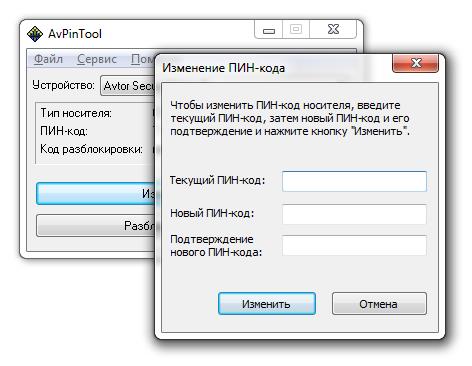Click the maximize button of AvPinTool
The width and height of the screenshot is (472, 366).
[x=296, y=30]
